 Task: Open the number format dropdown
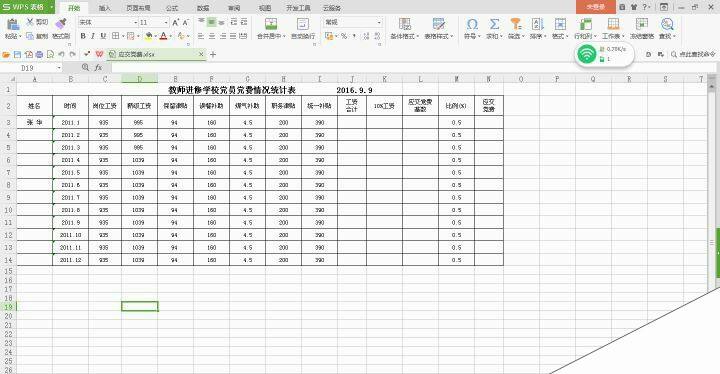[379, 23]
